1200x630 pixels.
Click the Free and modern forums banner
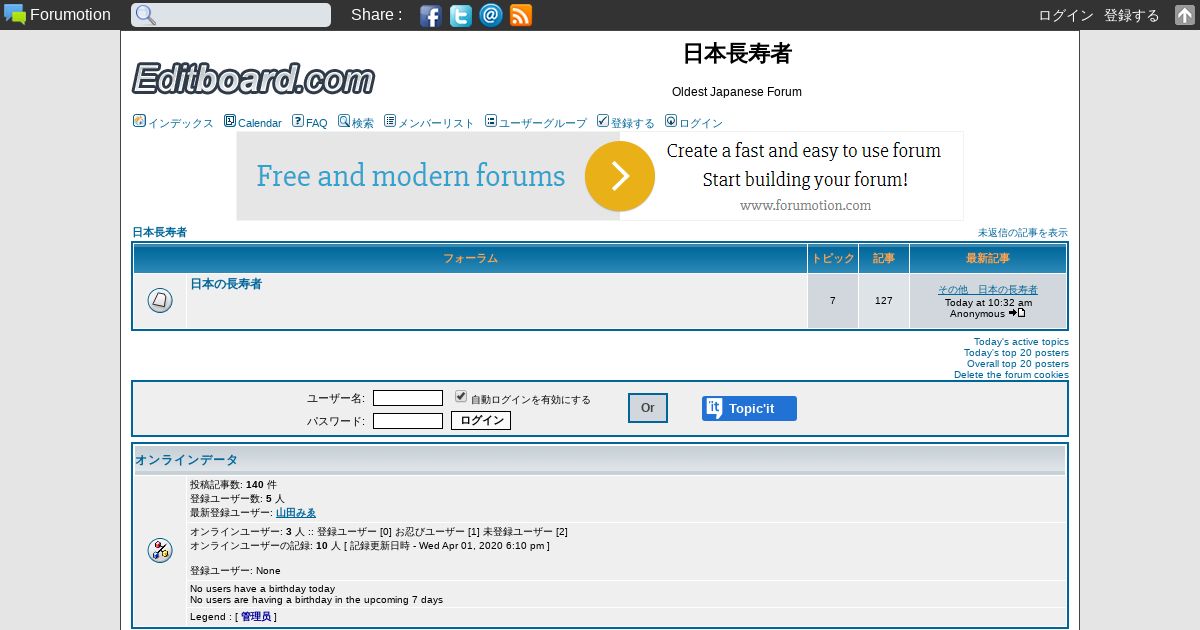pos(600,176)
